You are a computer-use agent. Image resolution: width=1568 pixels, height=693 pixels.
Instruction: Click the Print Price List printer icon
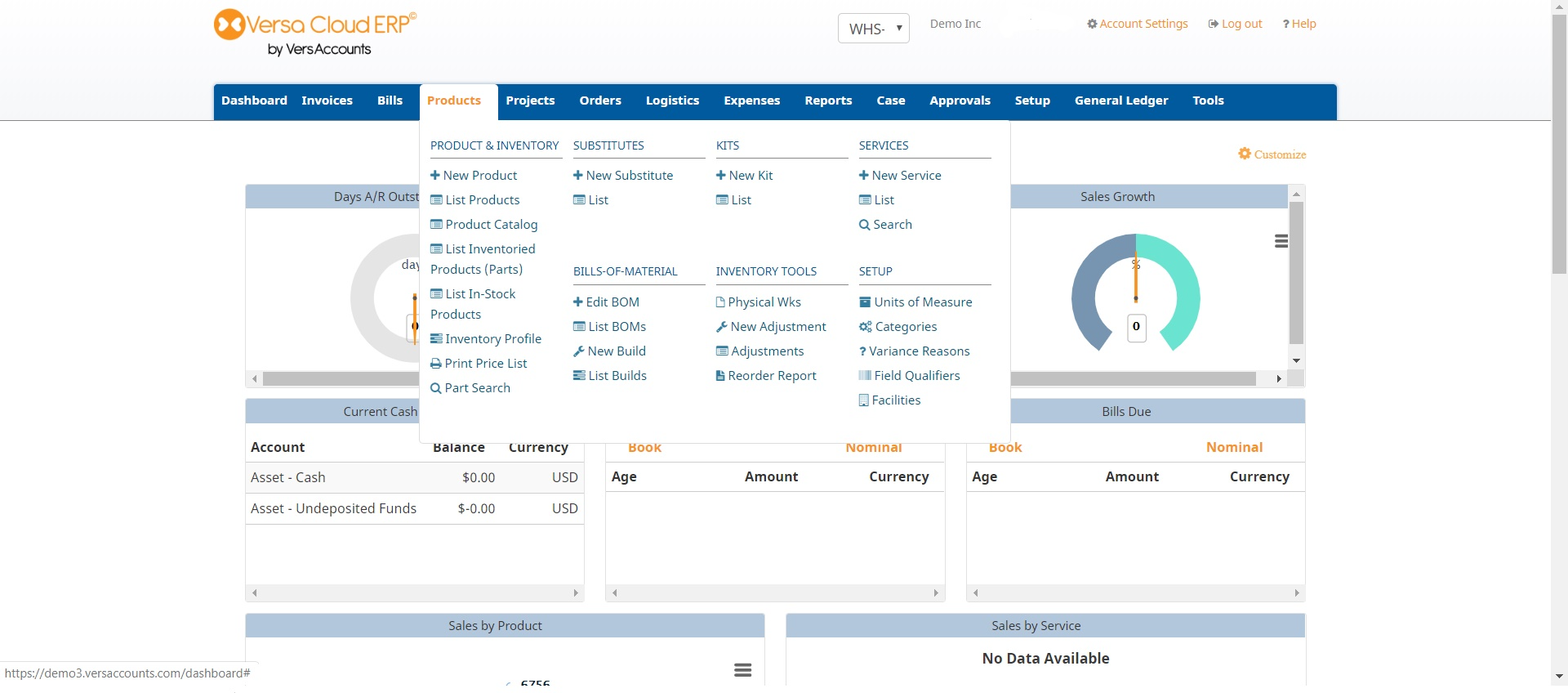click(x=436, y=363)
